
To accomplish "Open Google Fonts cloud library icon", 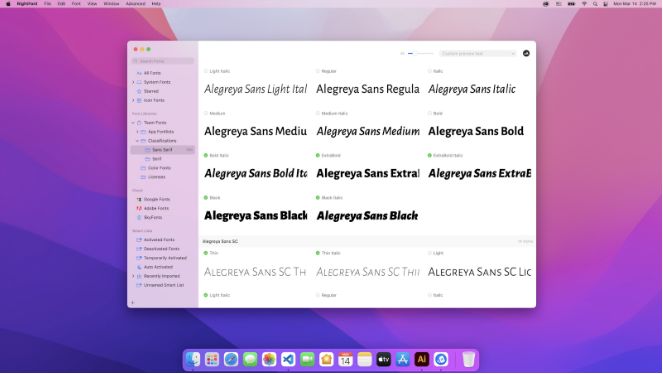I will [x=139, y=199].
